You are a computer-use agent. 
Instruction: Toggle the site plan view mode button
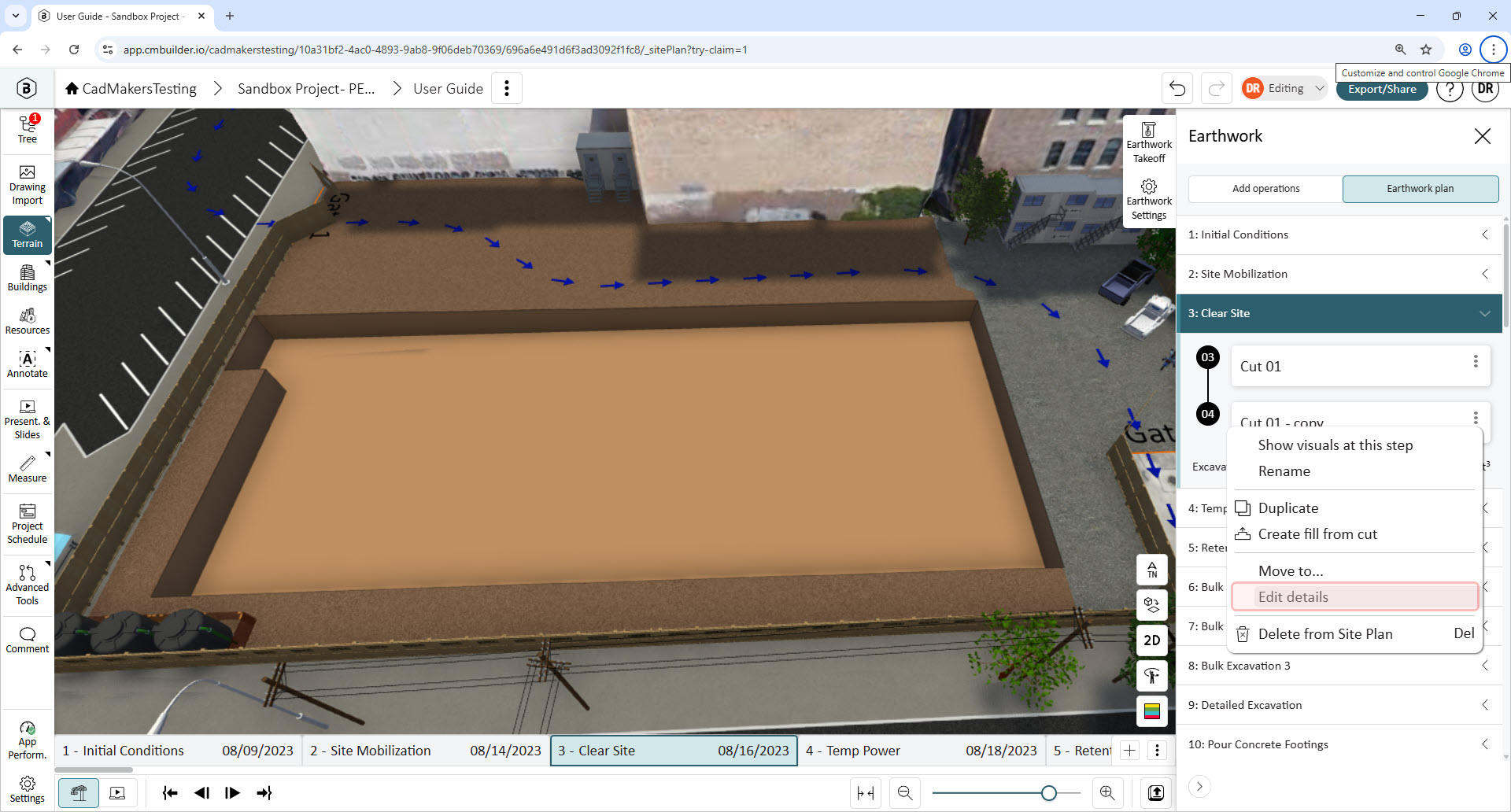pos(79,793)
